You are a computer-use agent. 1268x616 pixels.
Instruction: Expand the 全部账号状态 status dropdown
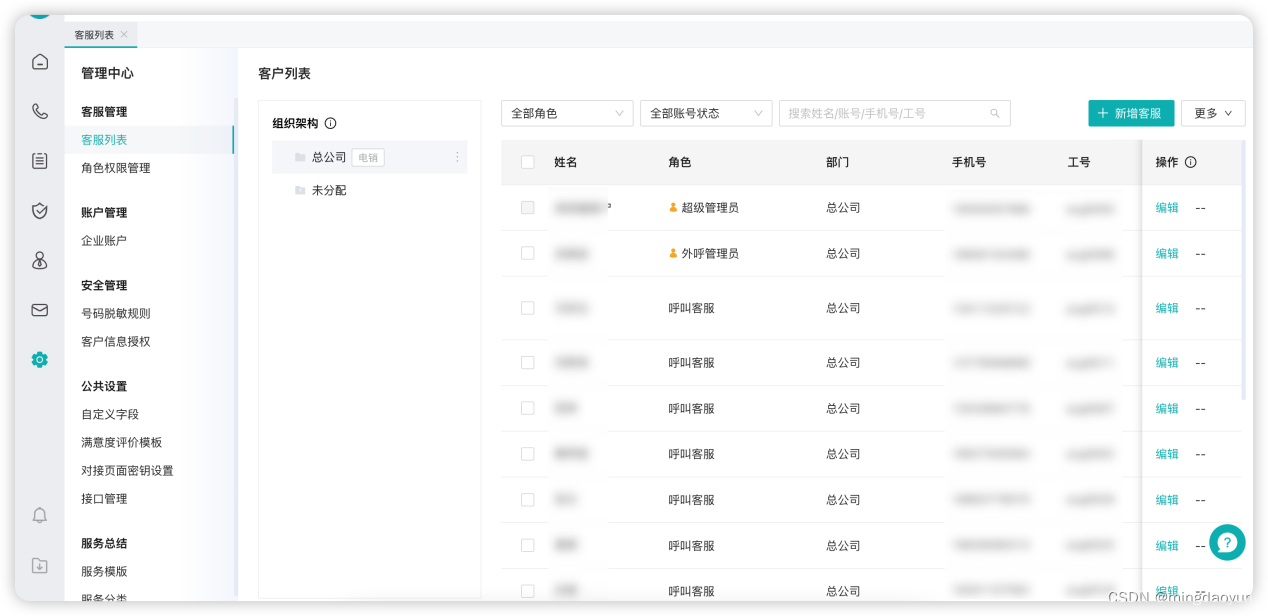(x=706, y=113)
